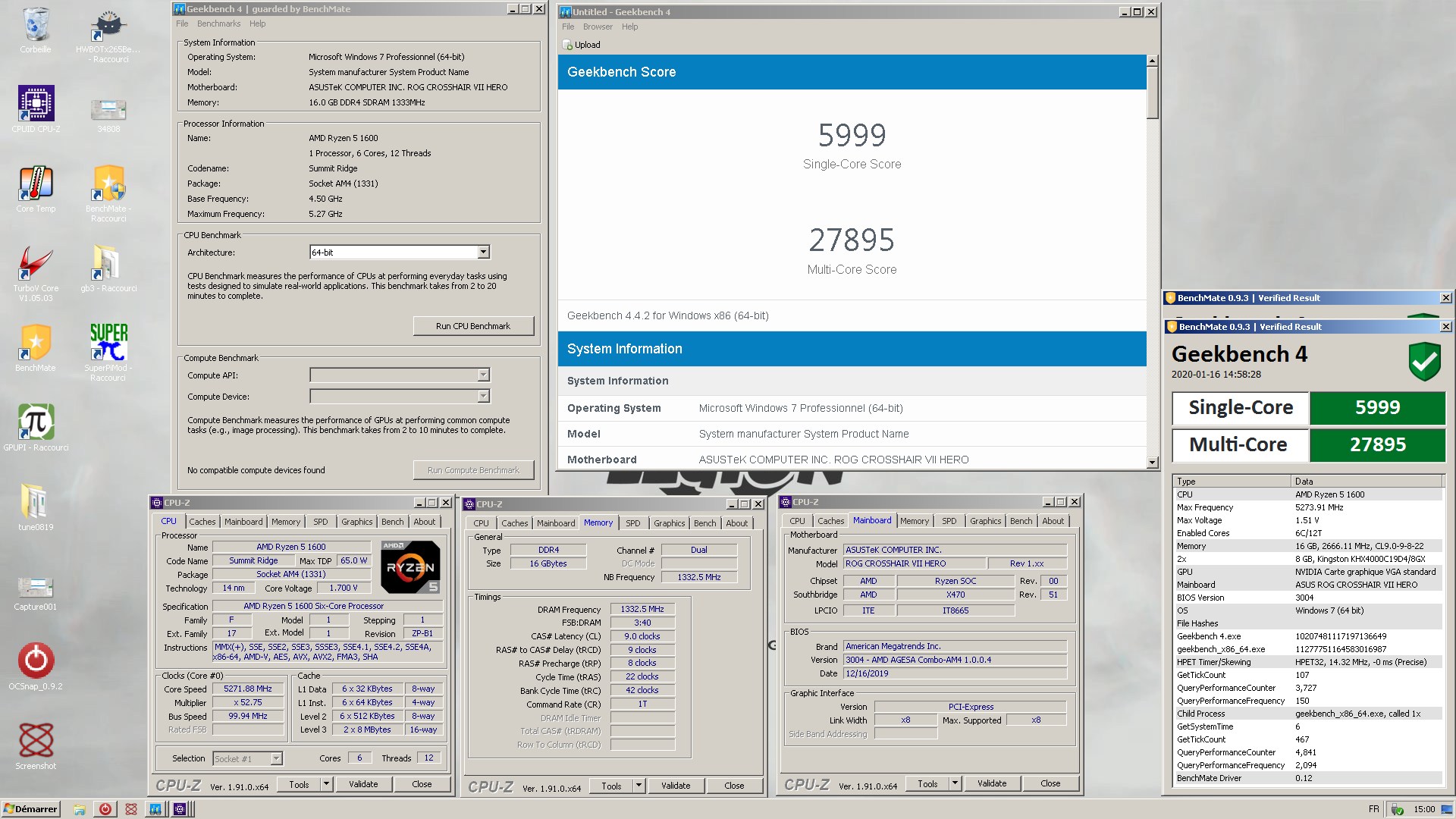Click the Upload icon in Geekbench results window
The width and height of the screenshot is (1456, 819).
click(567, 45)
